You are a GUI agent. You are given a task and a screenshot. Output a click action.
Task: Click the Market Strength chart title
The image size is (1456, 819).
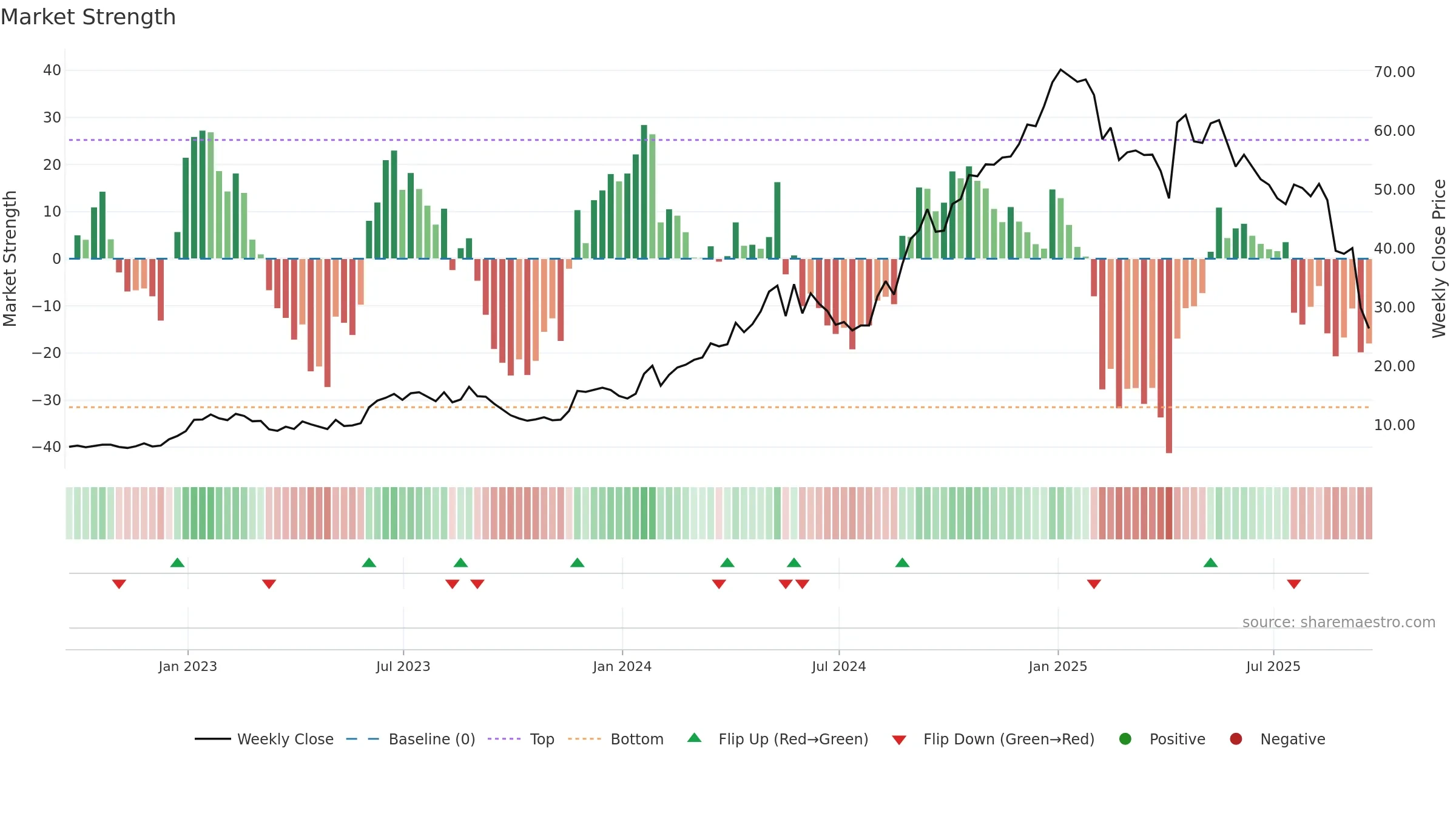pyautogui.click(x=88, y=17)
